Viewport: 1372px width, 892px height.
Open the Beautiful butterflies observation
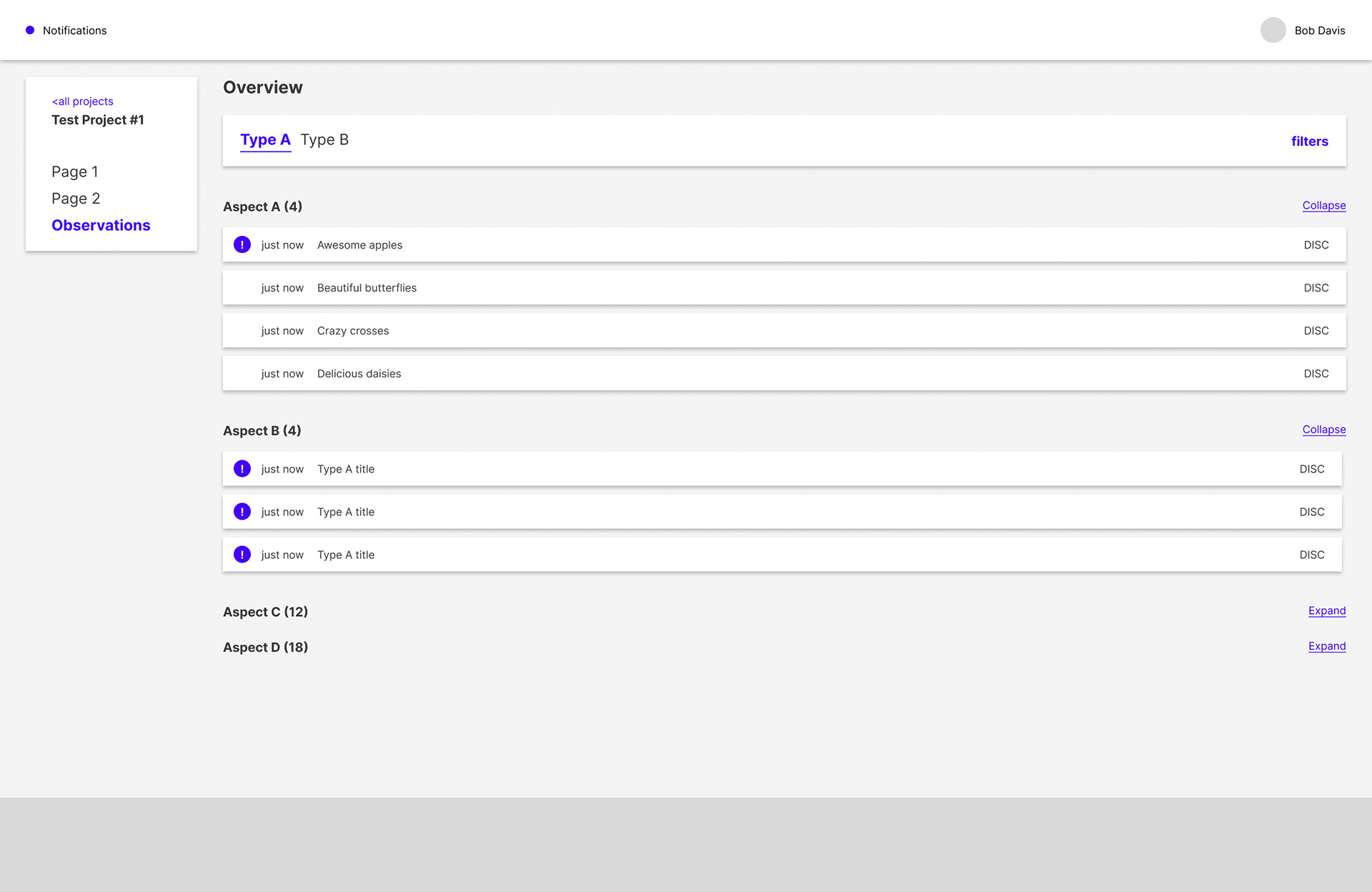click(x=784, y=287)
